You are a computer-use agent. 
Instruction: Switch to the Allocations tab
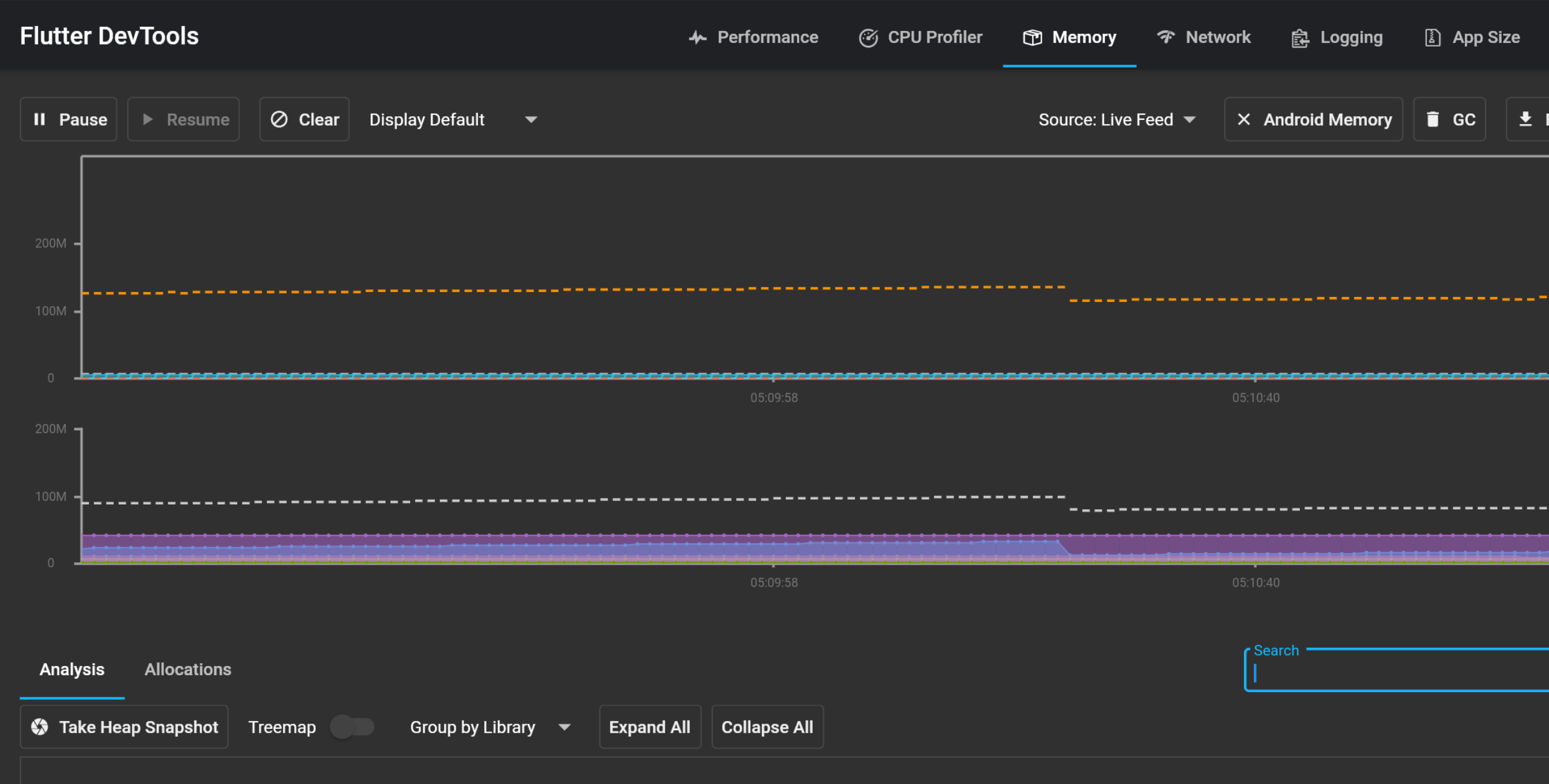point(188,669)
